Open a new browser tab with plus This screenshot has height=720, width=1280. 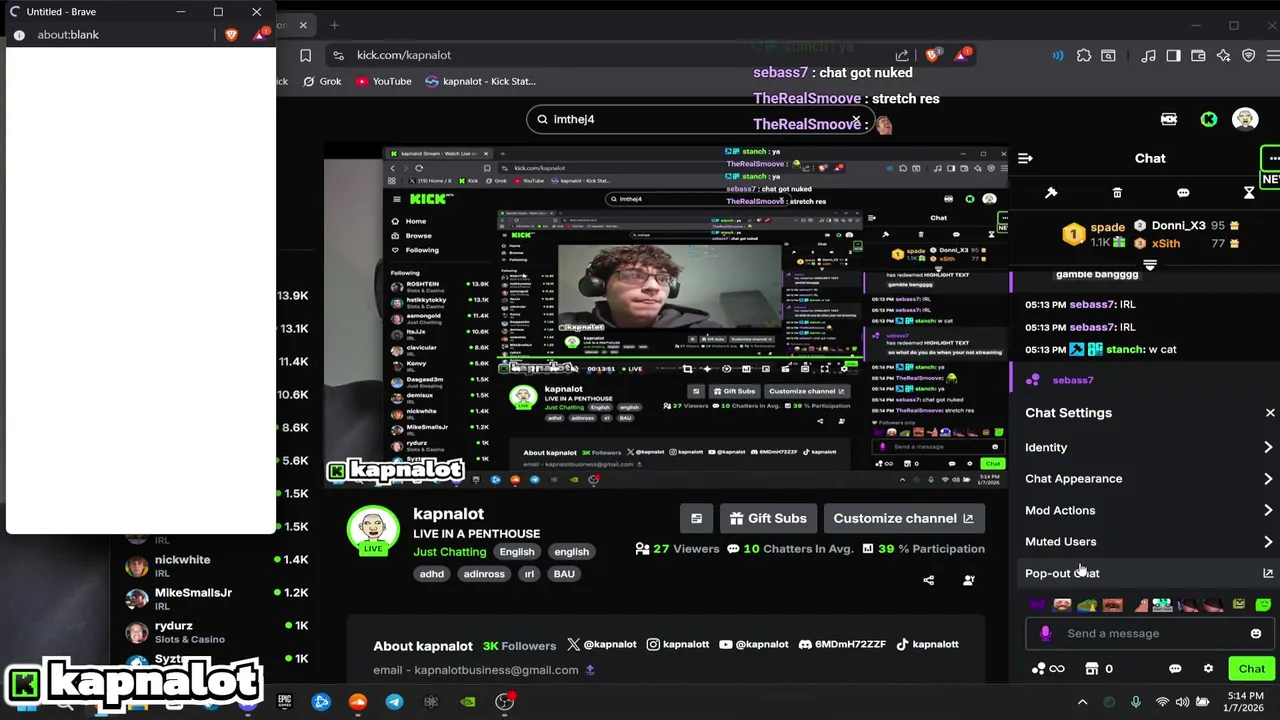pyautogui.click(x=334, y=25)
